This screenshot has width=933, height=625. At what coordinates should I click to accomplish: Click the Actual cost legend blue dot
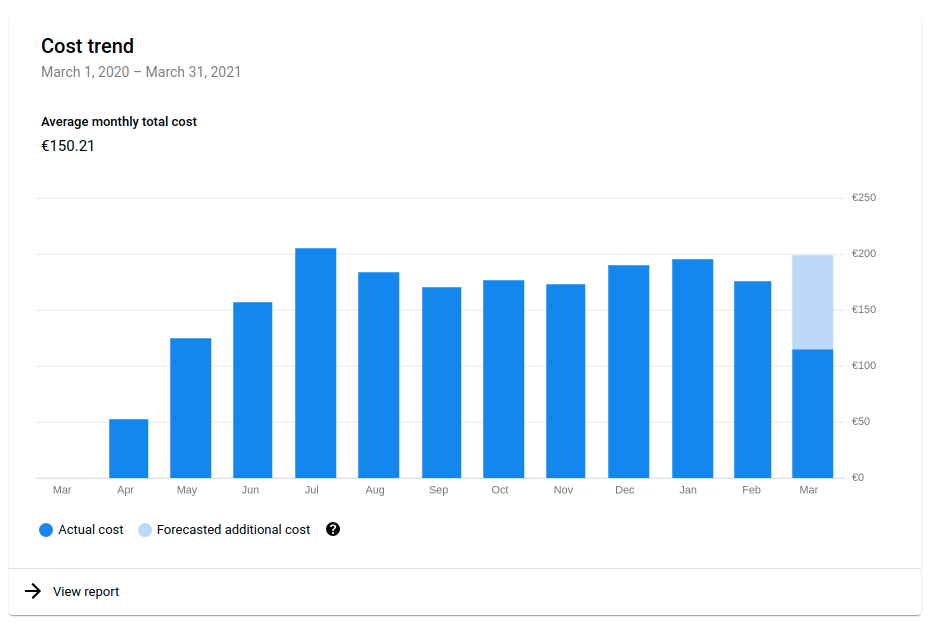[46, 530]
